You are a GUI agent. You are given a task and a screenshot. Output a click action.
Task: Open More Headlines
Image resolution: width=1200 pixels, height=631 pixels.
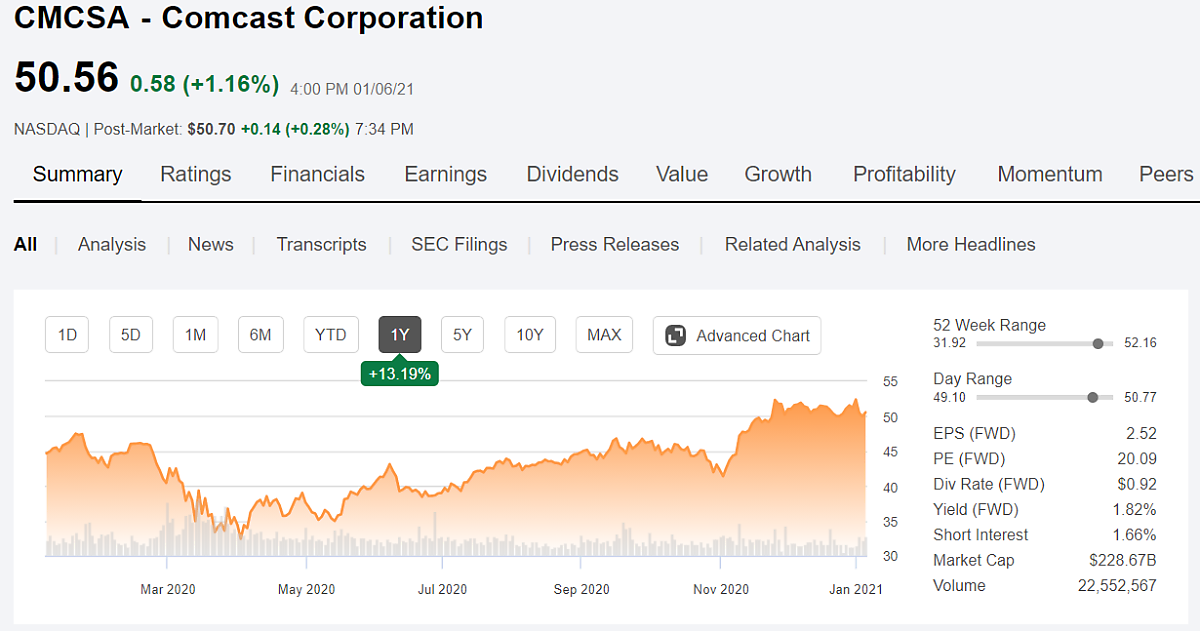point(971,244)
